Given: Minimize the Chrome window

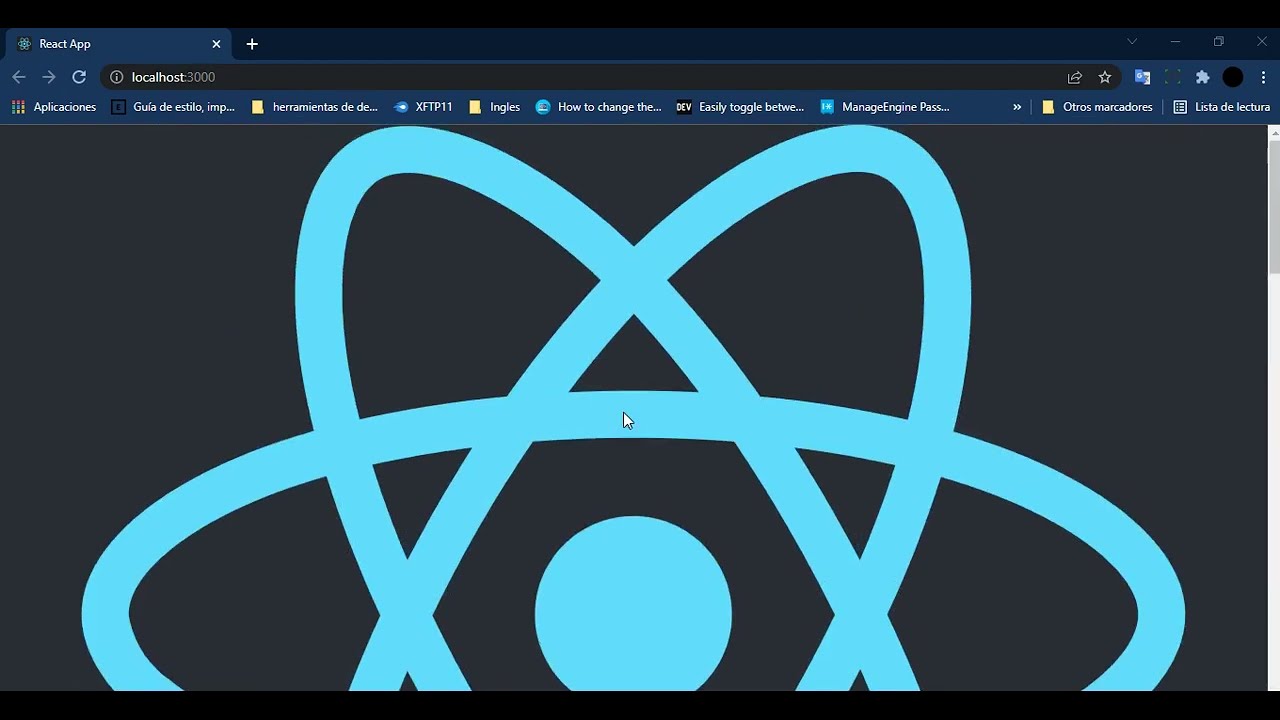Looking at the screenshot, I should (x=1175, y=42).
